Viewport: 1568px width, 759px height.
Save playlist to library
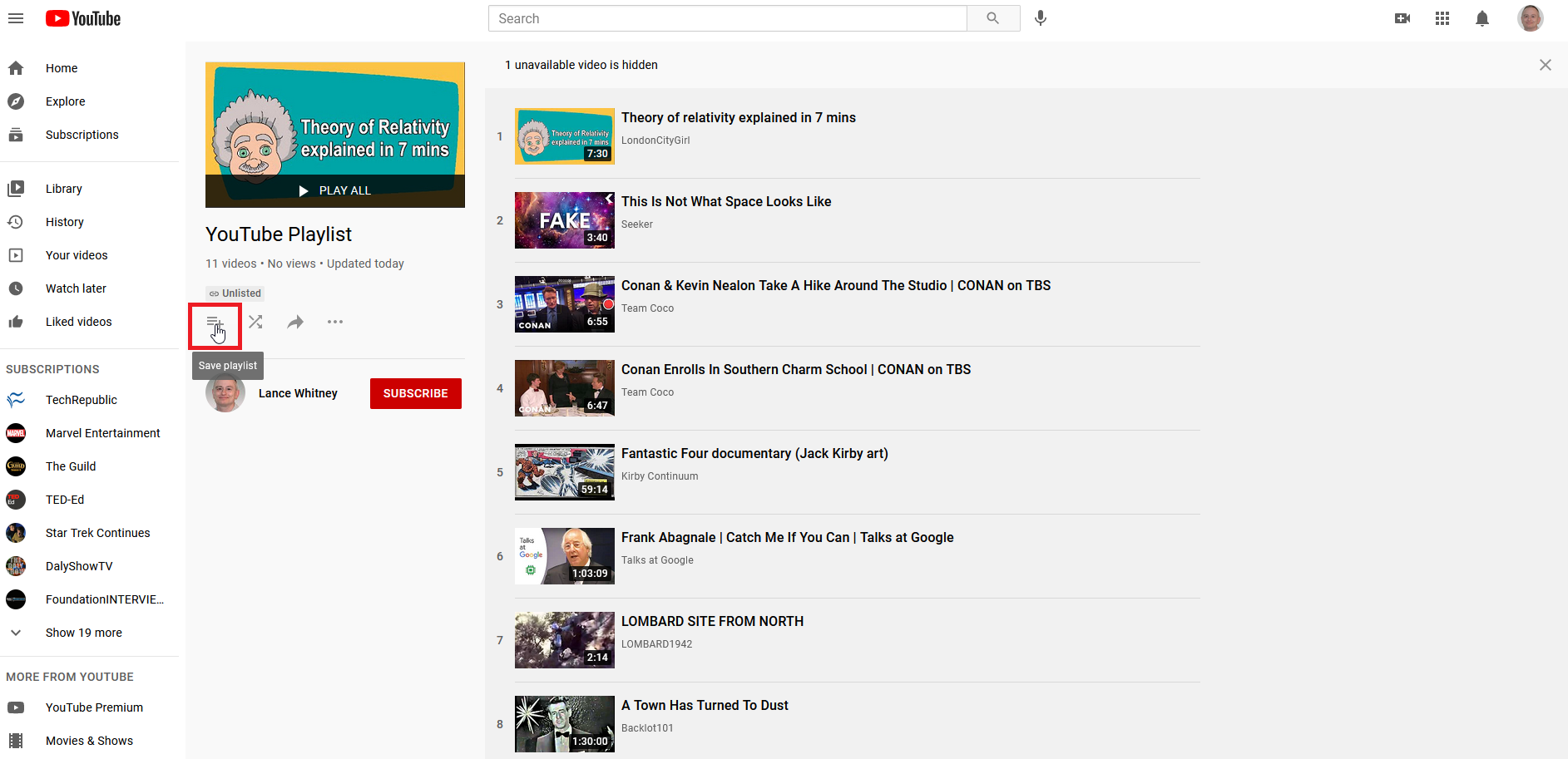215,323
